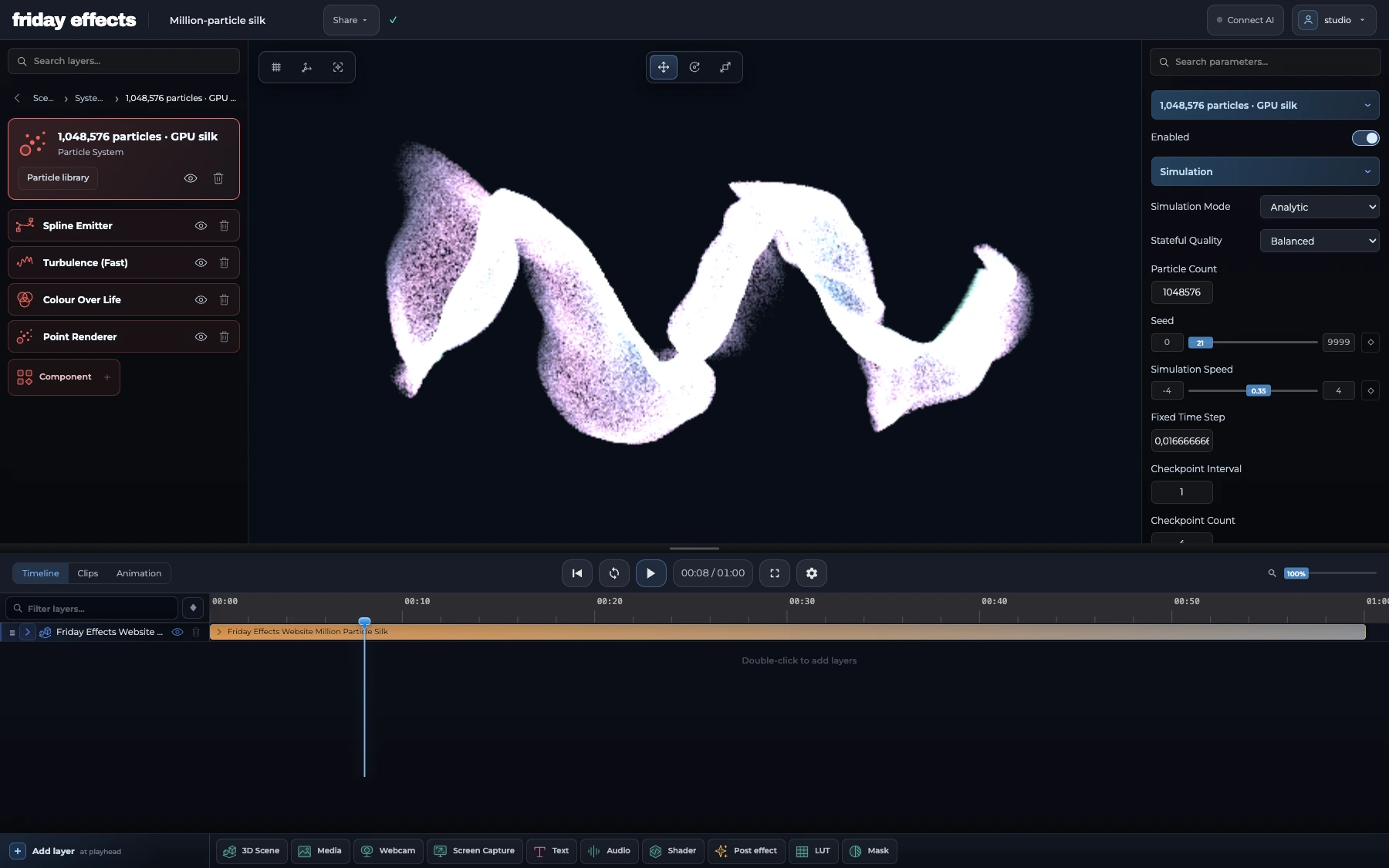Image resolution: width=1389 pixels, height=868 pixels.
Task: Delete the Point Renderer component
Action: pyautogui.click(x=224, y=337)
